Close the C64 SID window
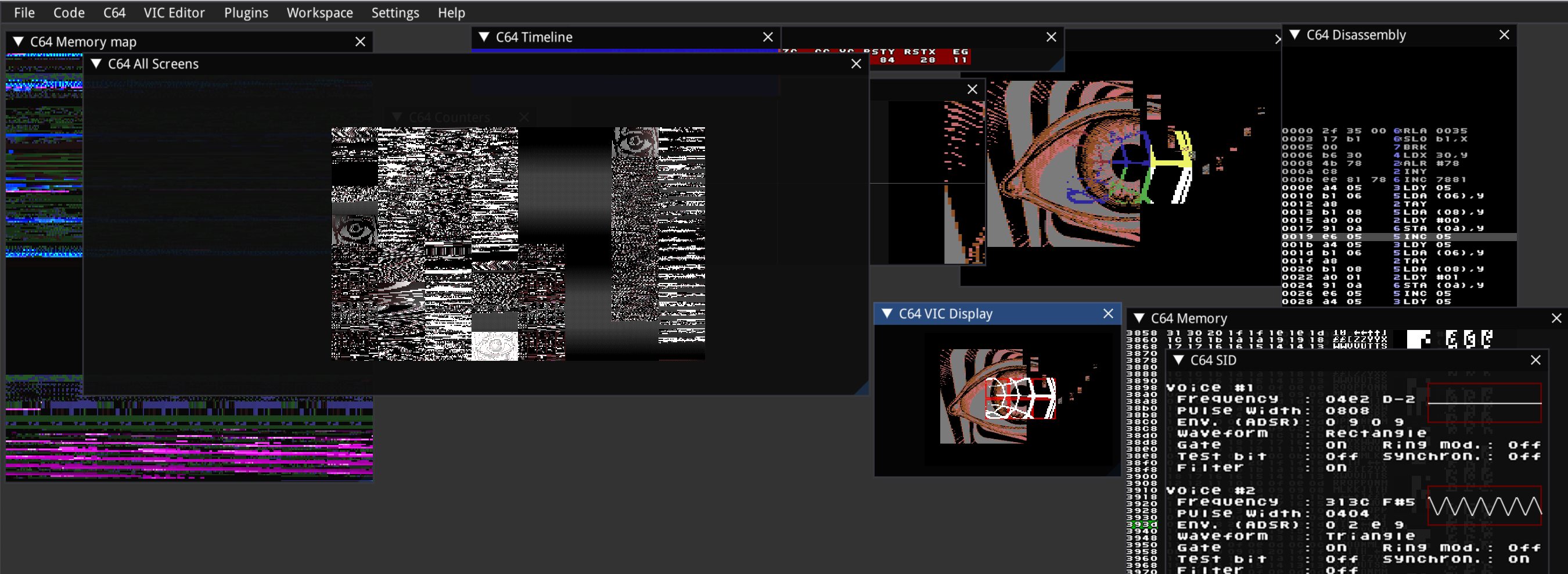 (x=1535, y=360)
